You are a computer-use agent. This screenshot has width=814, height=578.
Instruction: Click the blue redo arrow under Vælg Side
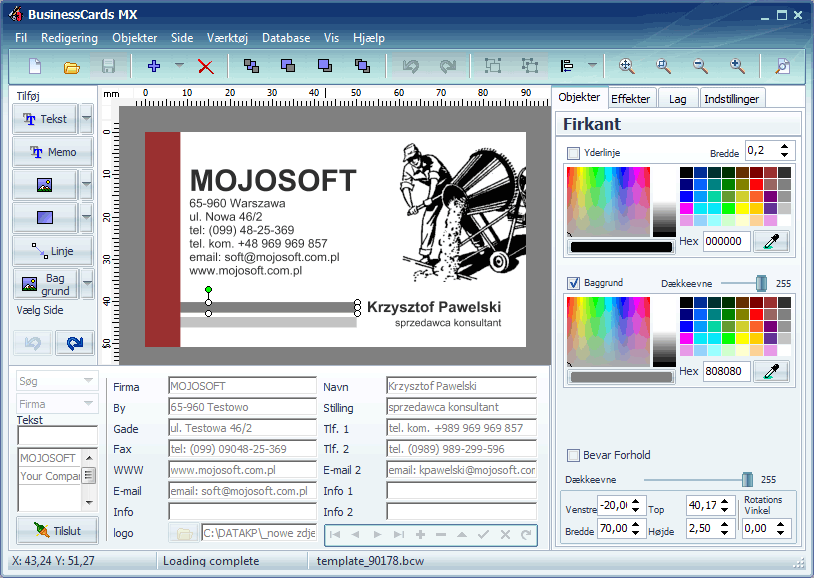tap(75, 343)
